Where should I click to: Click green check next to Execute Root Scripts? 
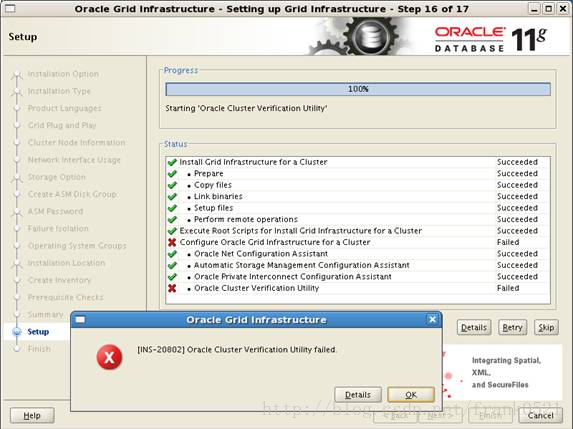coord(172,231)
